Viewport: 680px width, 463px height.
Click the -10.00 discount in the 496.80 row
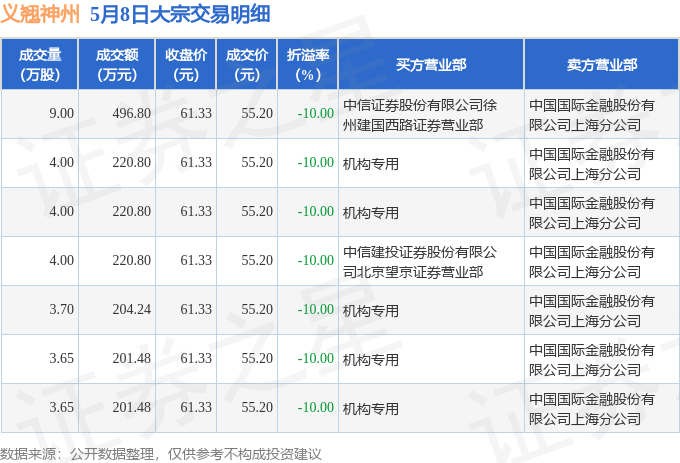tap(316, 114)
